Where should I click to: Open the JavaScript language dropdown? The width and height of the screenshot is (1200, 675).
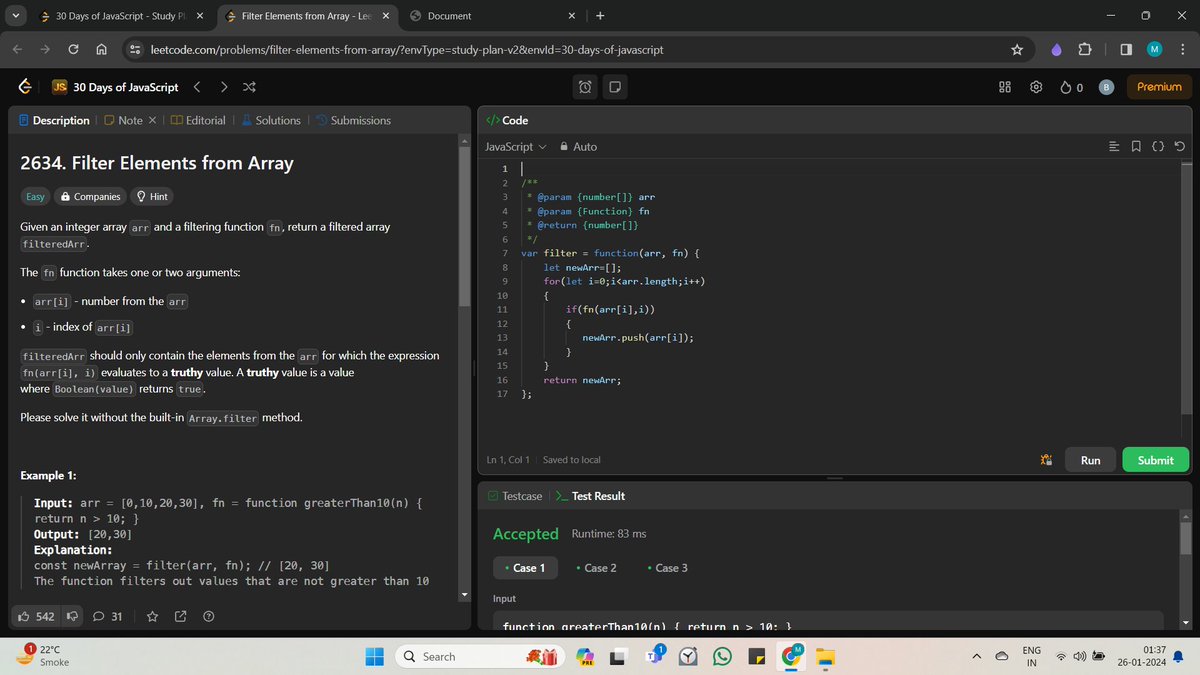[x=514, y=146]
